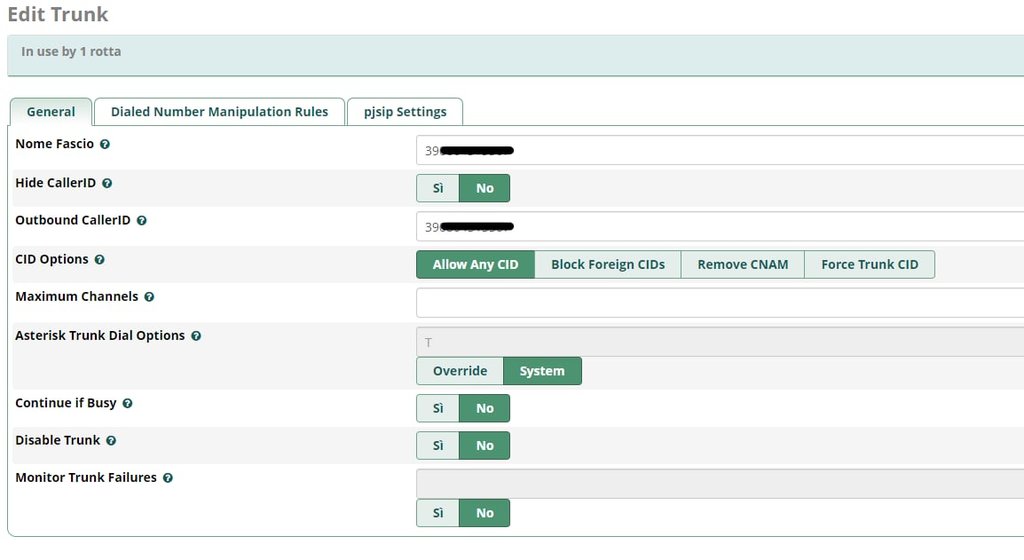Choose Remove CNAM option
This screenshot has height=560, width=1024.
click(743, 264)
